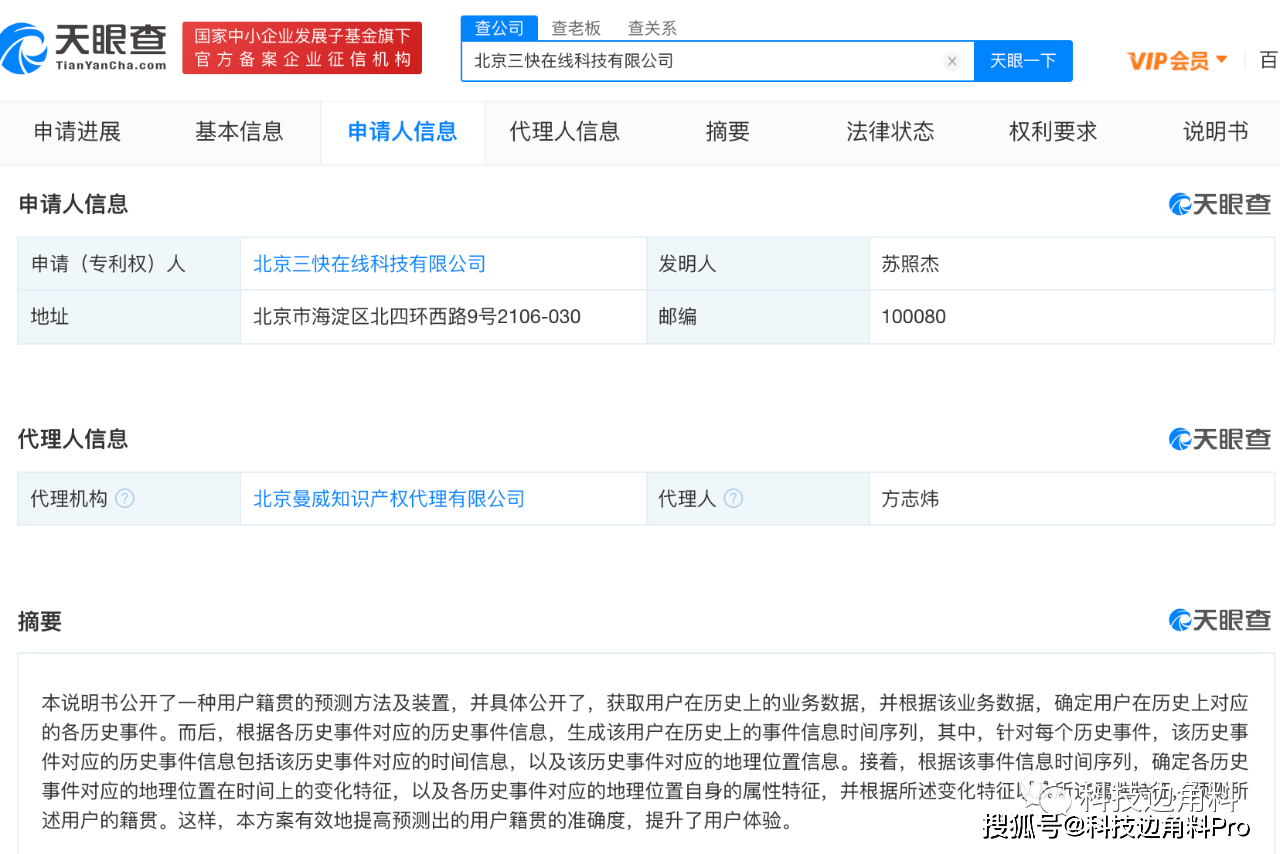Screen dimensions: 1280x854
Task: Switch to the 查老板 search tab
Action: pyautogui.click(x=576, y=27)
